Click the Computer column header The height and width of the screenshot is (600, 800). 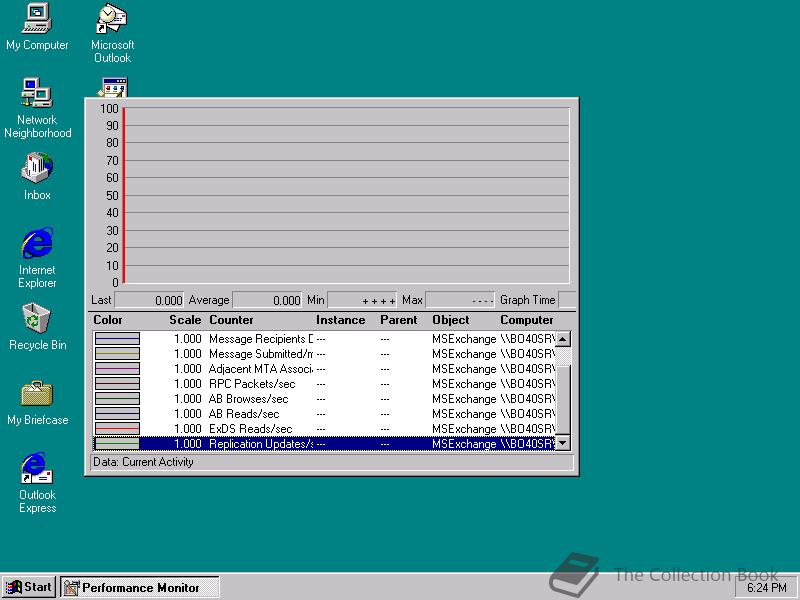tap(527, 320)
